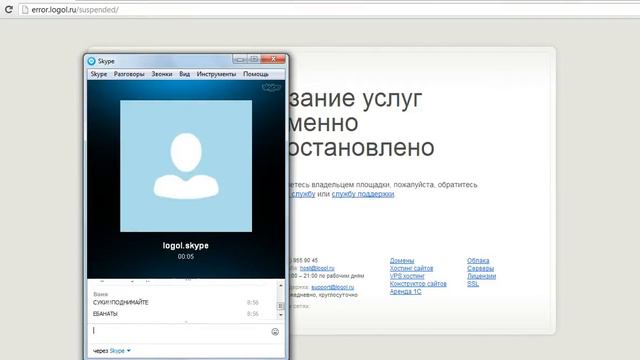Click the chat scrollbar down arrow

point(280,315)
